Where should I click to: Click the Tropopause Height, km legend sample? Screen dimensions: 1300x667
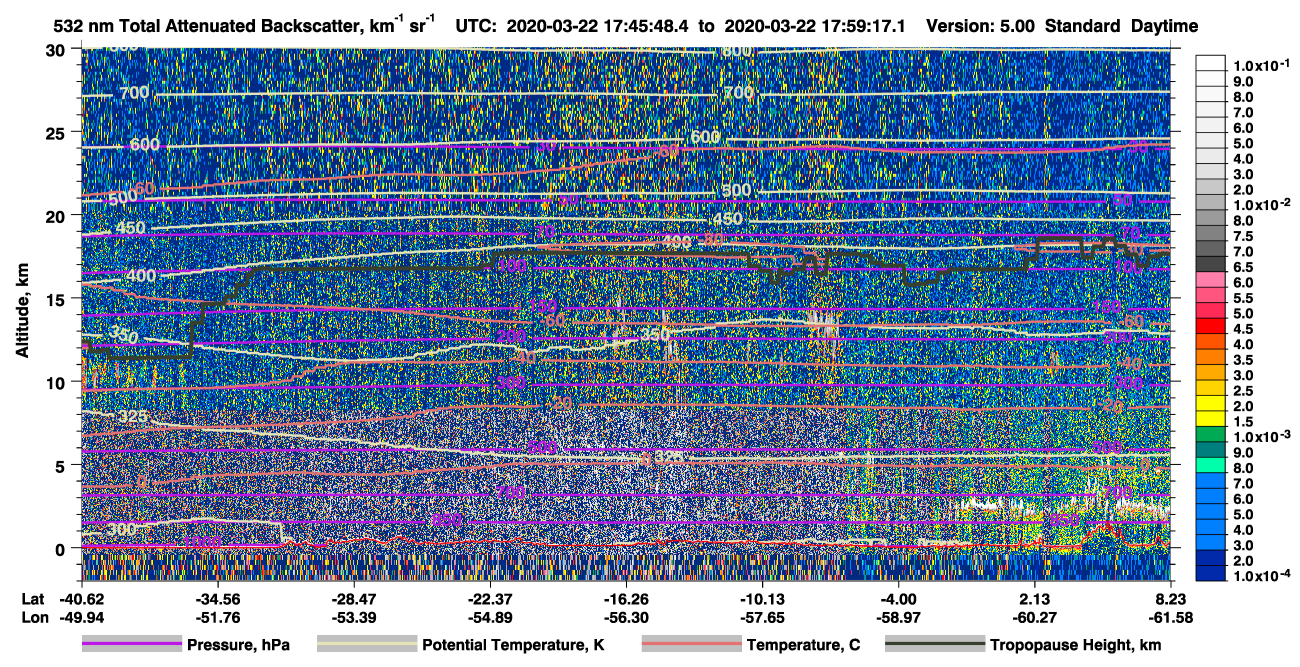tap(935, 645)
